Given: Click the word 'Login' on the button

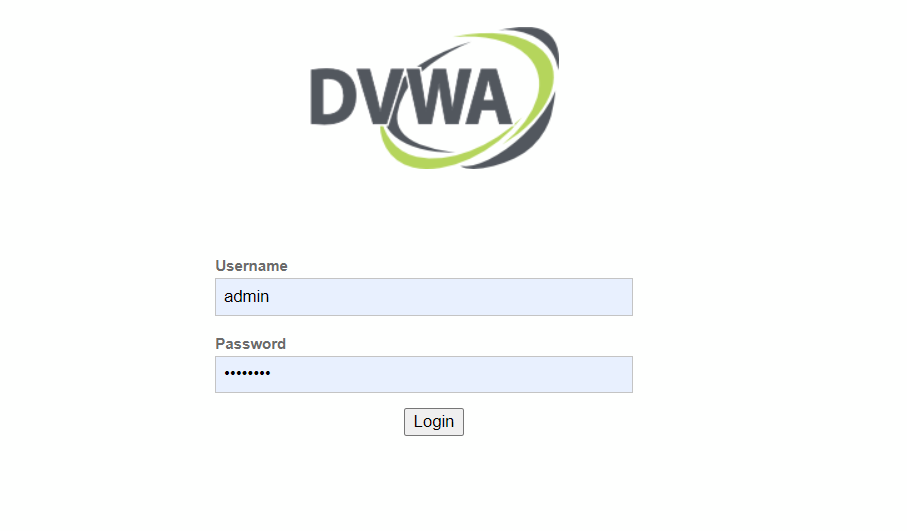Looking at the screenshot, I should 434,422.
